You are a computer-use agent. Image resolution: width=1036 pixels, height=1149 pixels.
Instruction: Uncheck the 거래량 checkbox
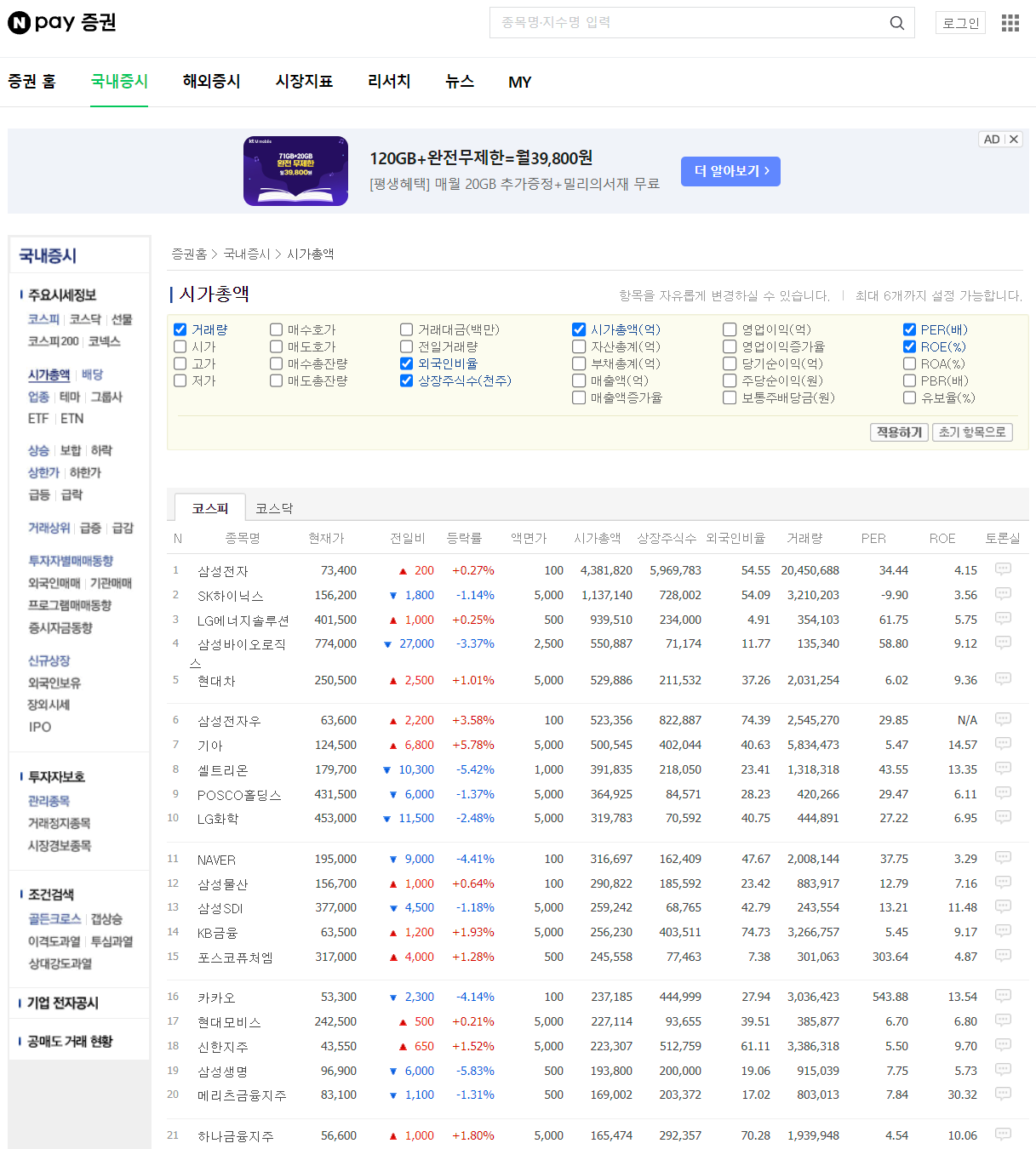pyautogui.click(x=180, y=329)
